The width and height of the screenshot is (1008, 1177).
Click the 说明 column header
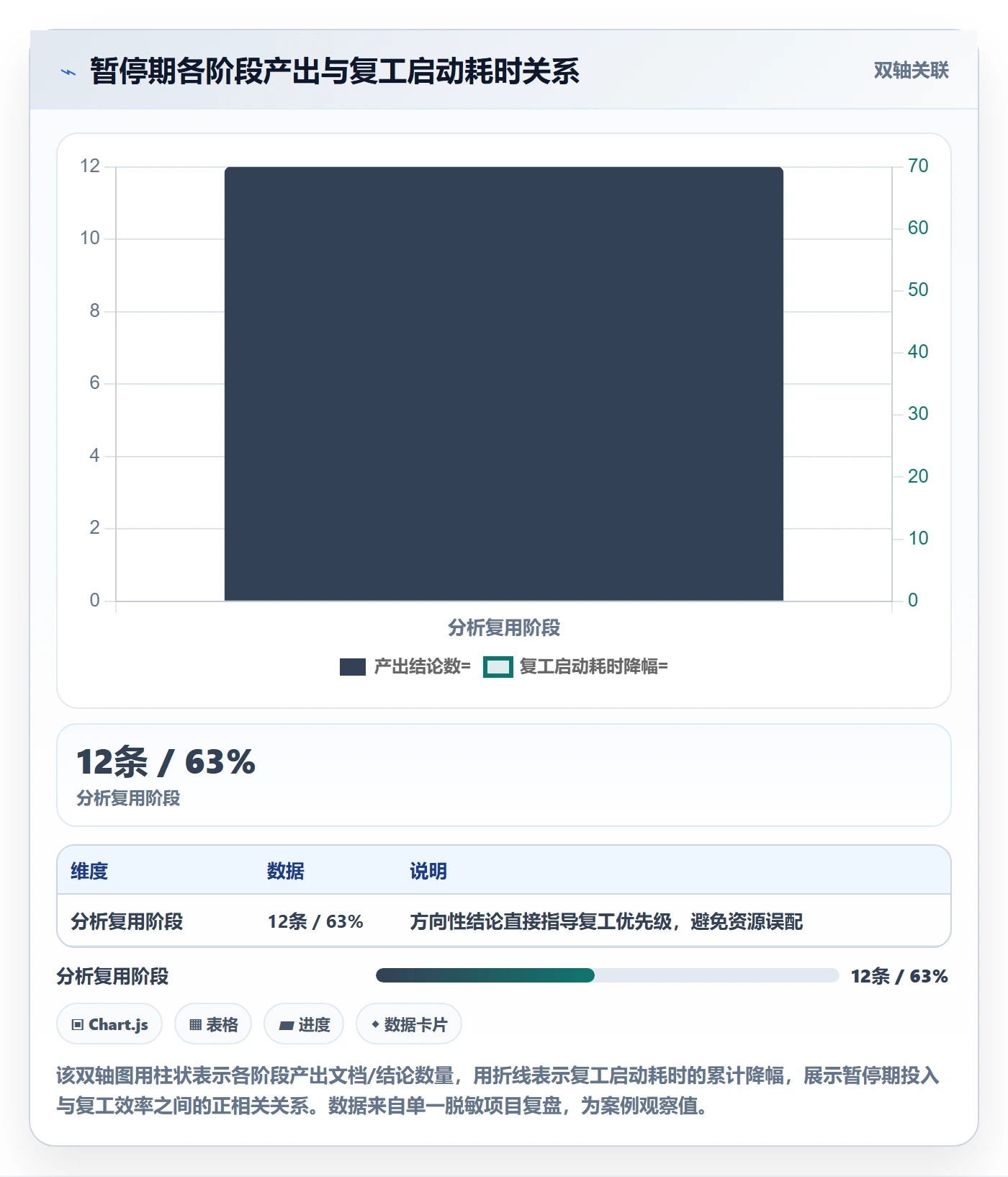pos(428,872)
